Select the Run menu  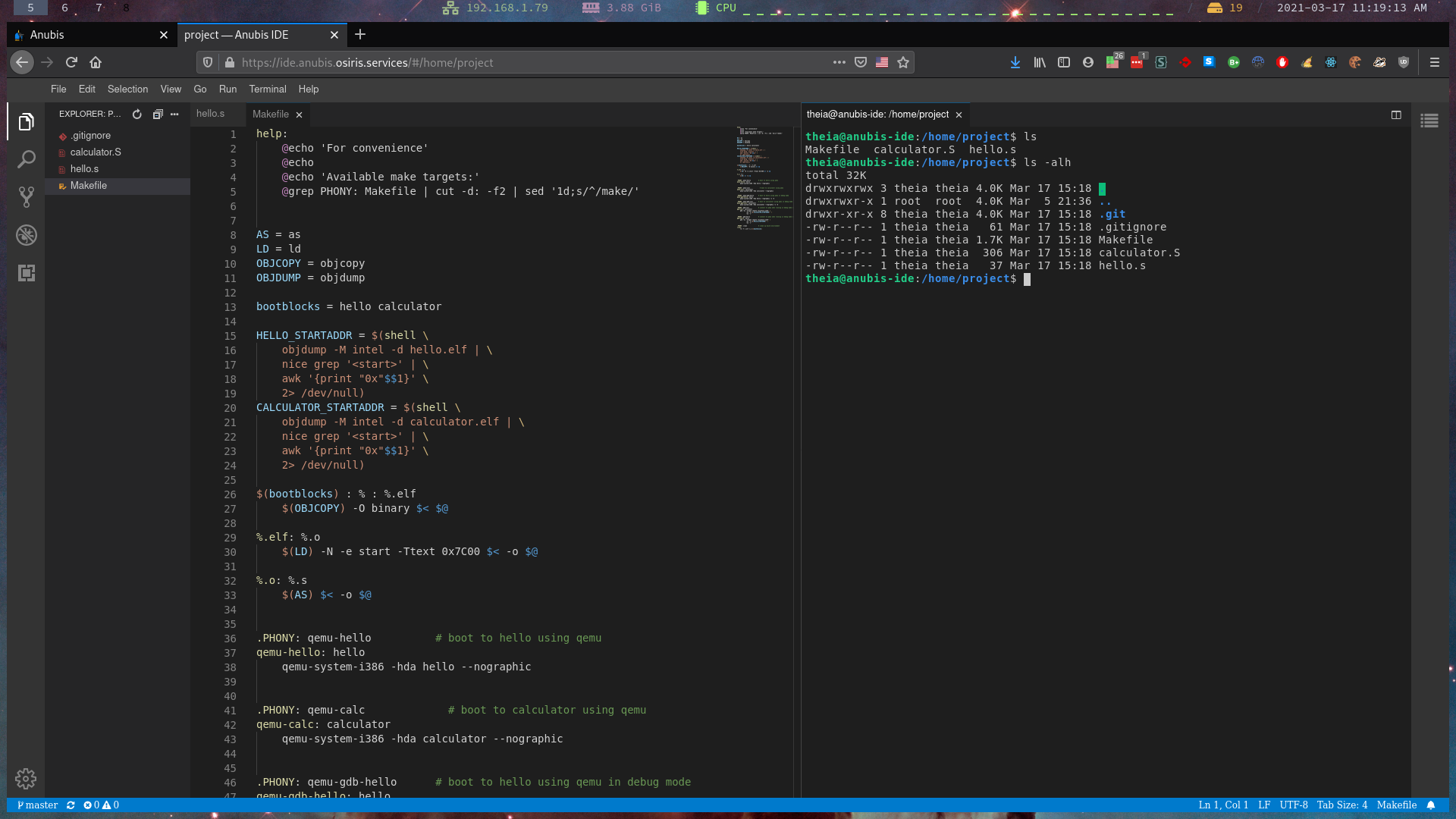(227, 89)
